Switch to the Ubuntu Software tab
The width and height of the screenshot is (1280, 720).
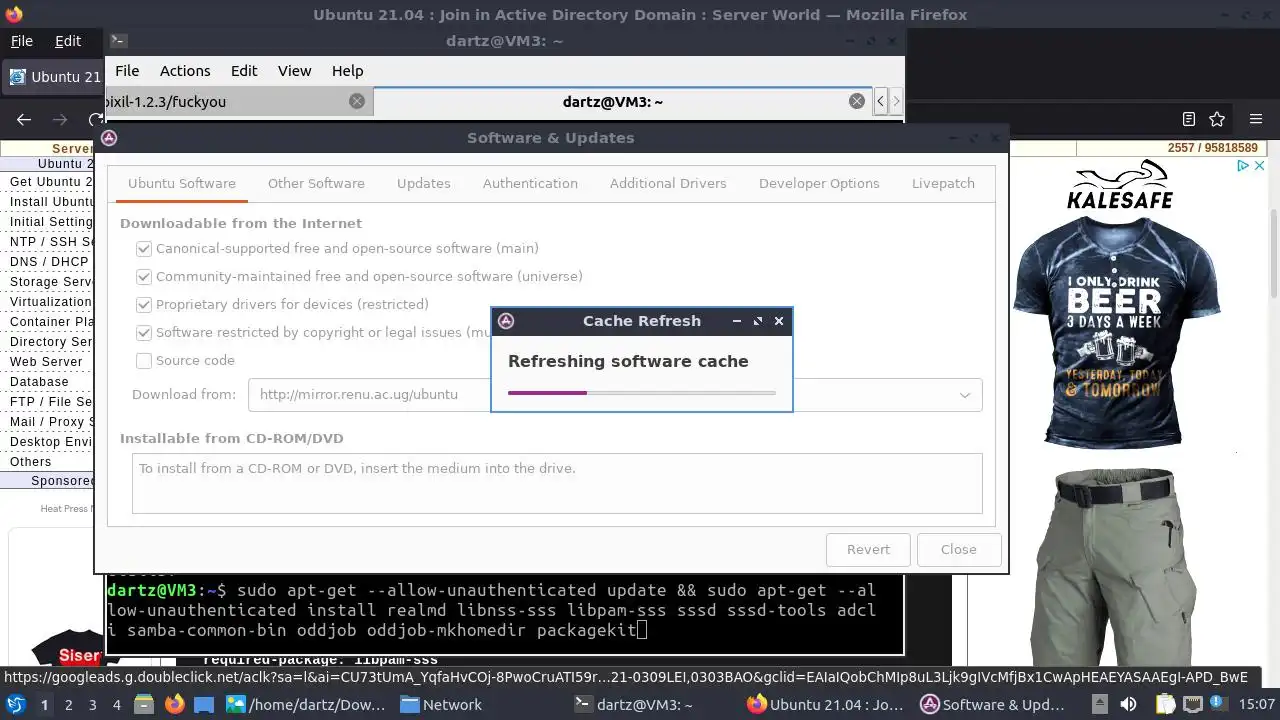(182, 183)
